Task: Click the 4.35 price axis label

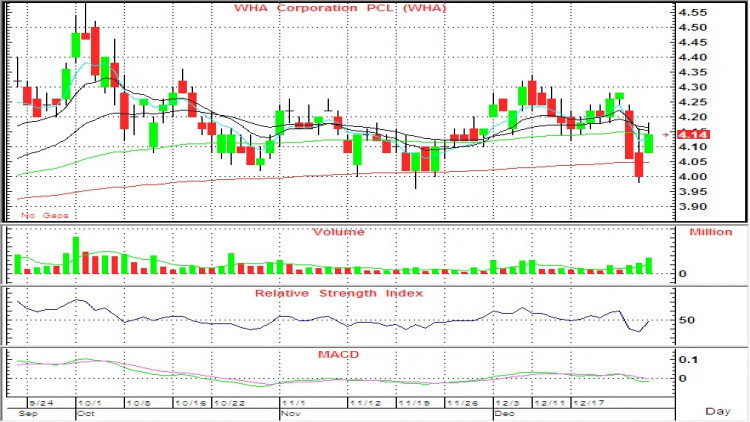Action: (x=693, y=72)
